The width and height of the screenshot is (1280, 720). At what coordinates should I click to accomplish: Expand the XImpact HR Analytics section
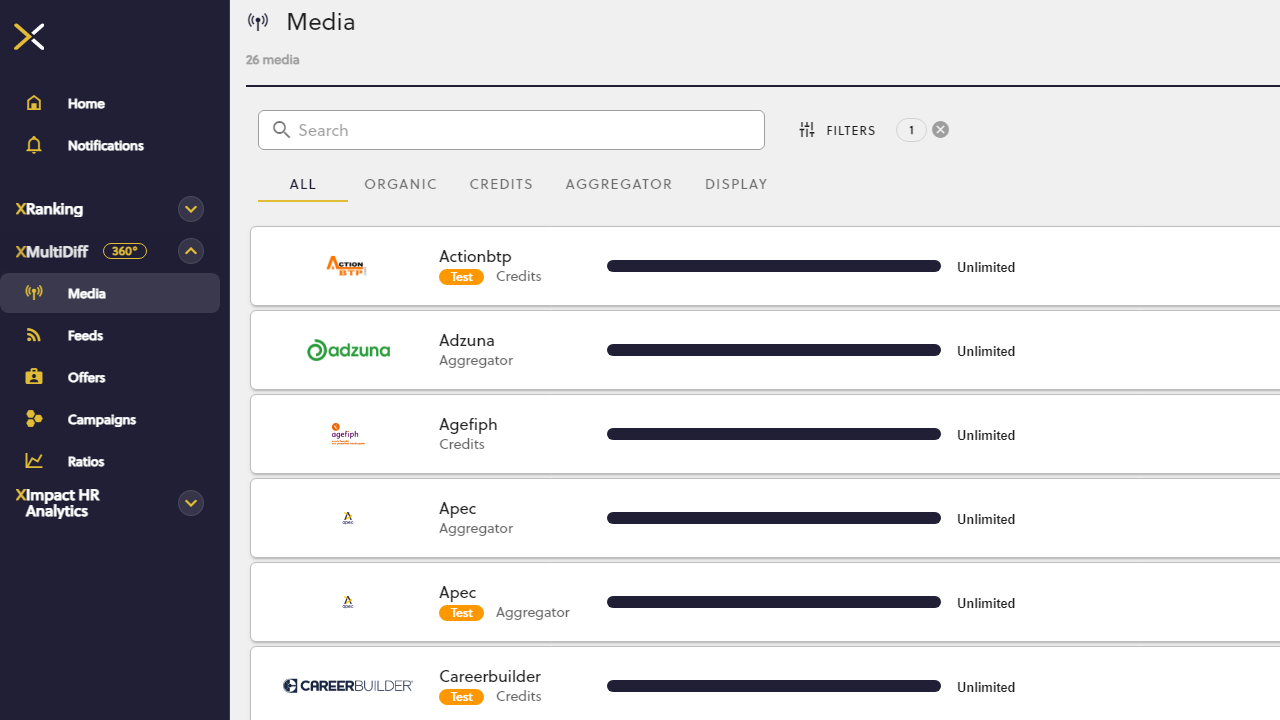(190, 503)
